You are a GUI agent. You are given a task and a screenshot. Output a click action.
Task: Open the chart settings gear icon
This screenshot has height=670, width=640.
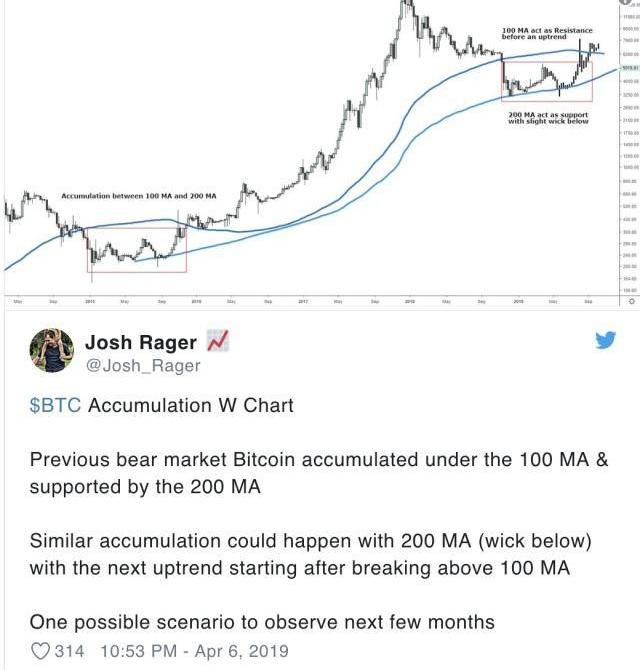coord(632,301)
